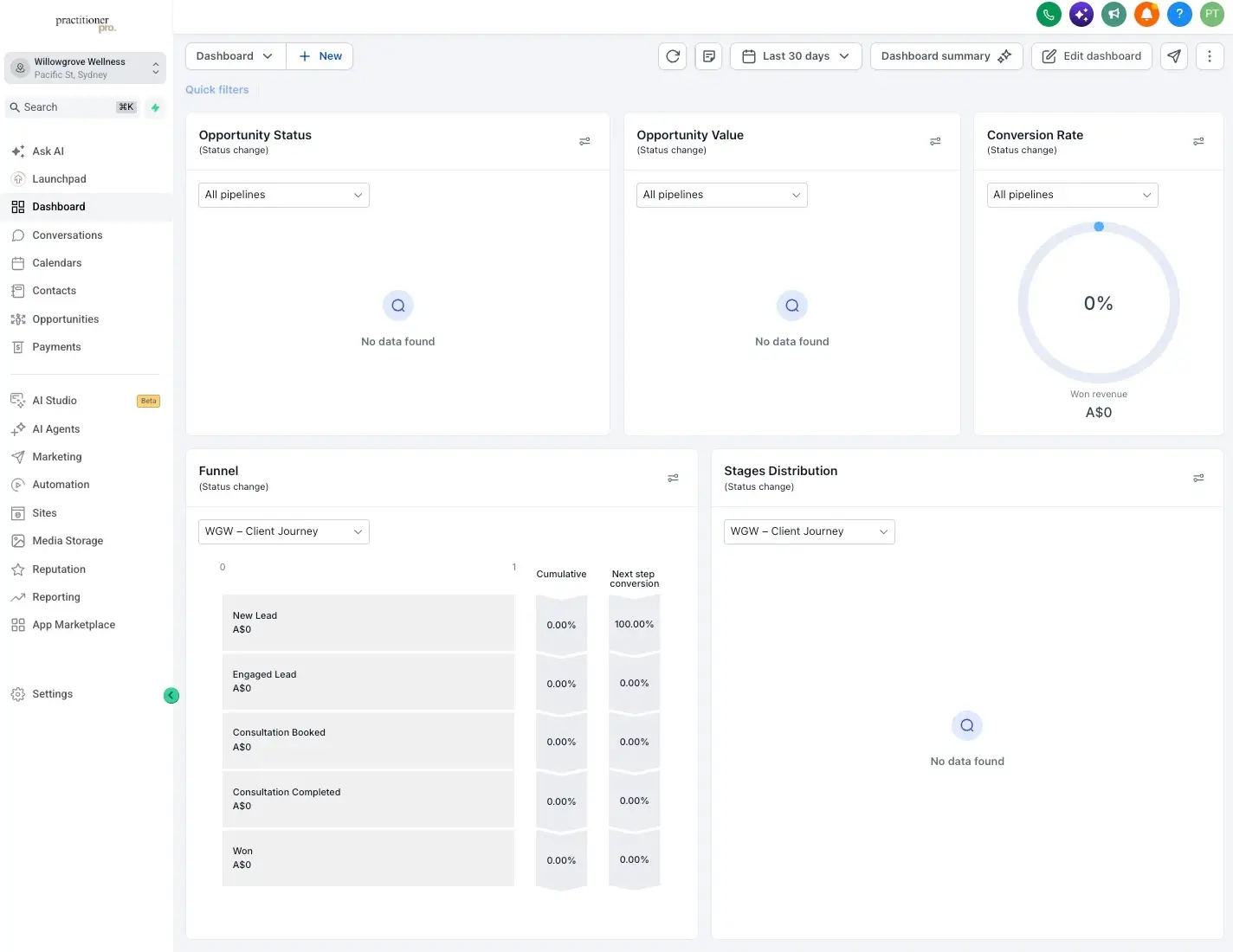Open Opportunity Value widget filter settings icon
Screen dimensions: 1233x952
point(935,141)
